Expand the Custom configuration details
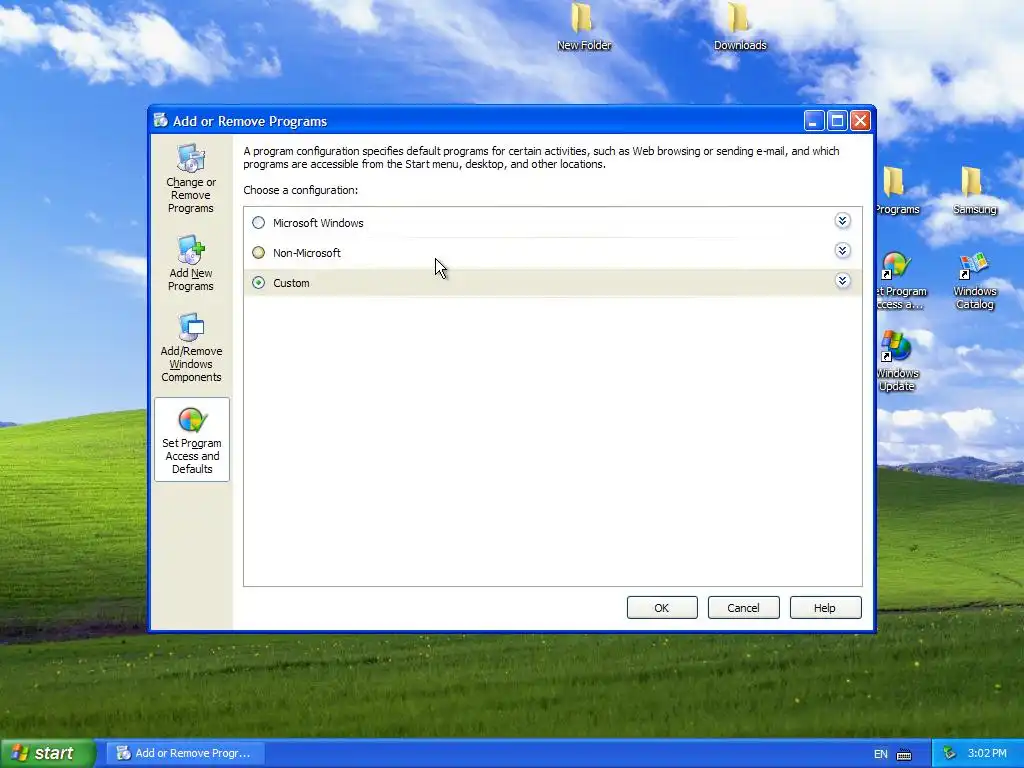 pyautogui.click(x=842, y=281)
